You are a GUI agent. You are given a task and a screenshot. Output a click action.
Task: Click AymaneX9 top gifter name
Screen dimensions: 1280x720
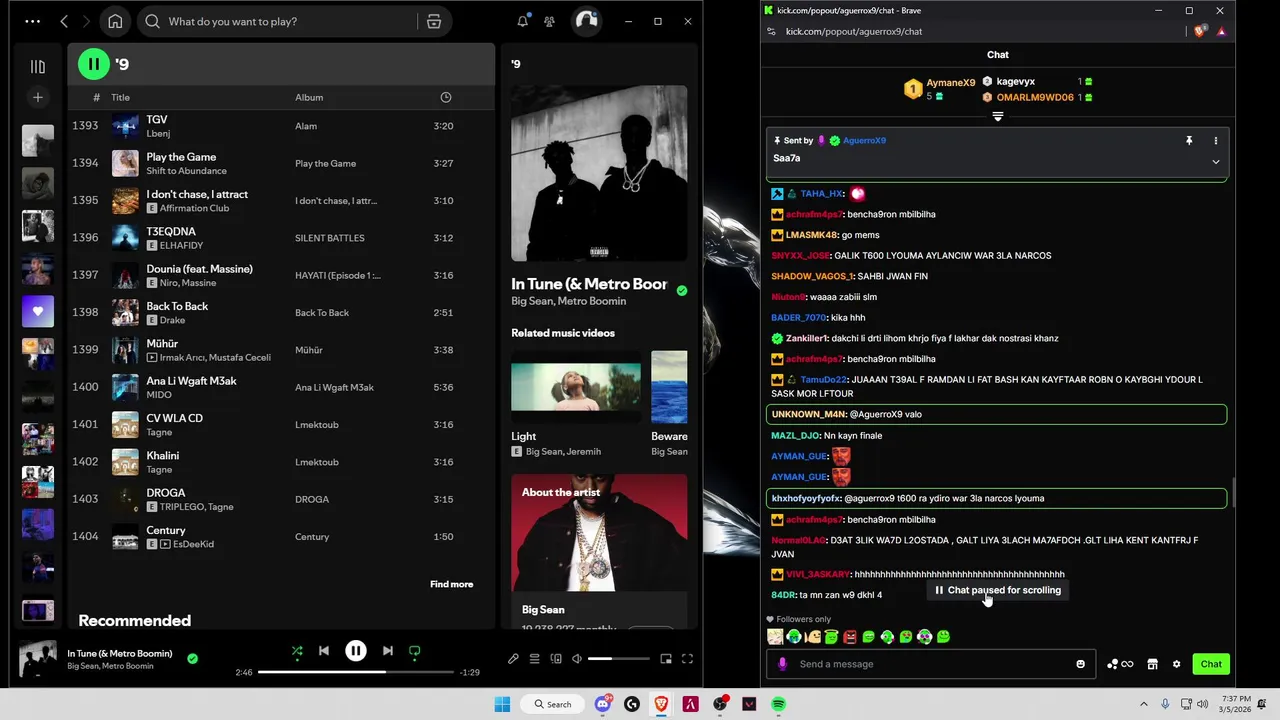tap(950, 83)
